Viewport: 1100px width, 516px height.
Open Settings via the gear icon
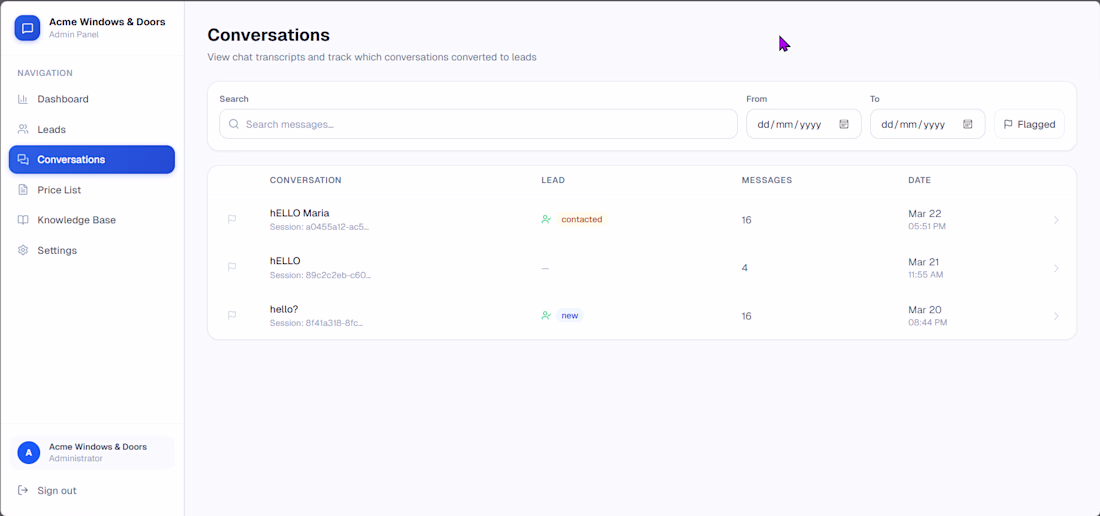click(23, 250)
